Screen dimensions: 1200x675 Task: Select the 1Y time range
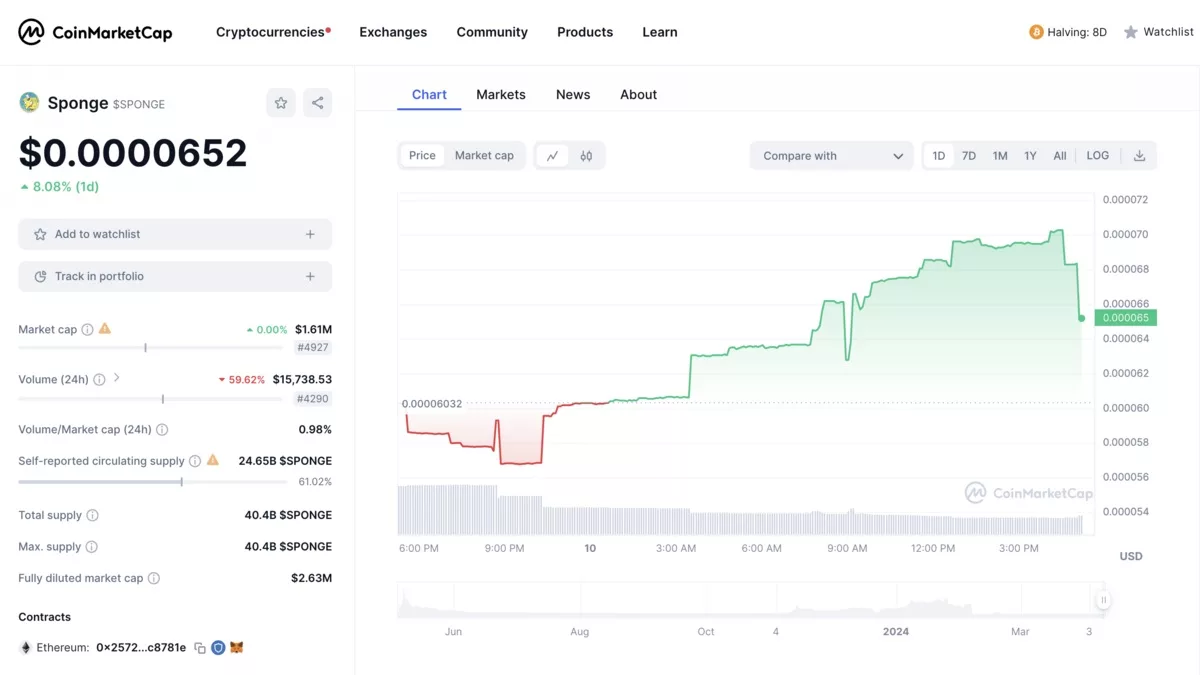(x=1030, y=155)
